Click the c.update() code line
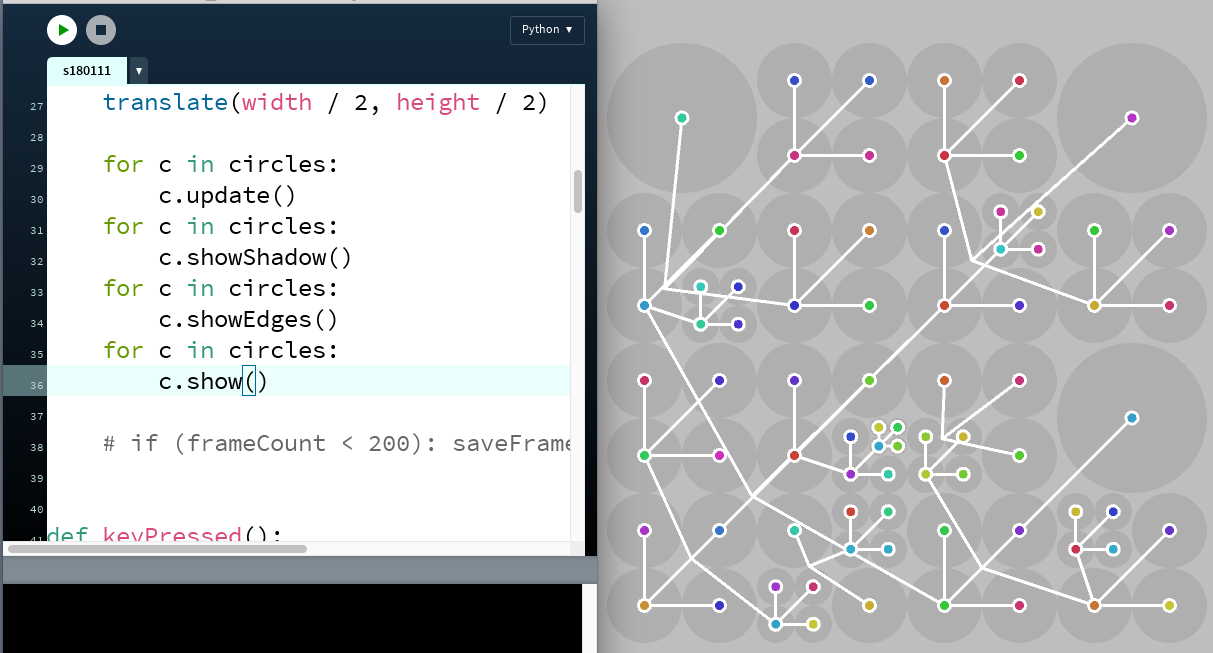1213x653 pixels. pyautogui.click(x=226, y=195)
